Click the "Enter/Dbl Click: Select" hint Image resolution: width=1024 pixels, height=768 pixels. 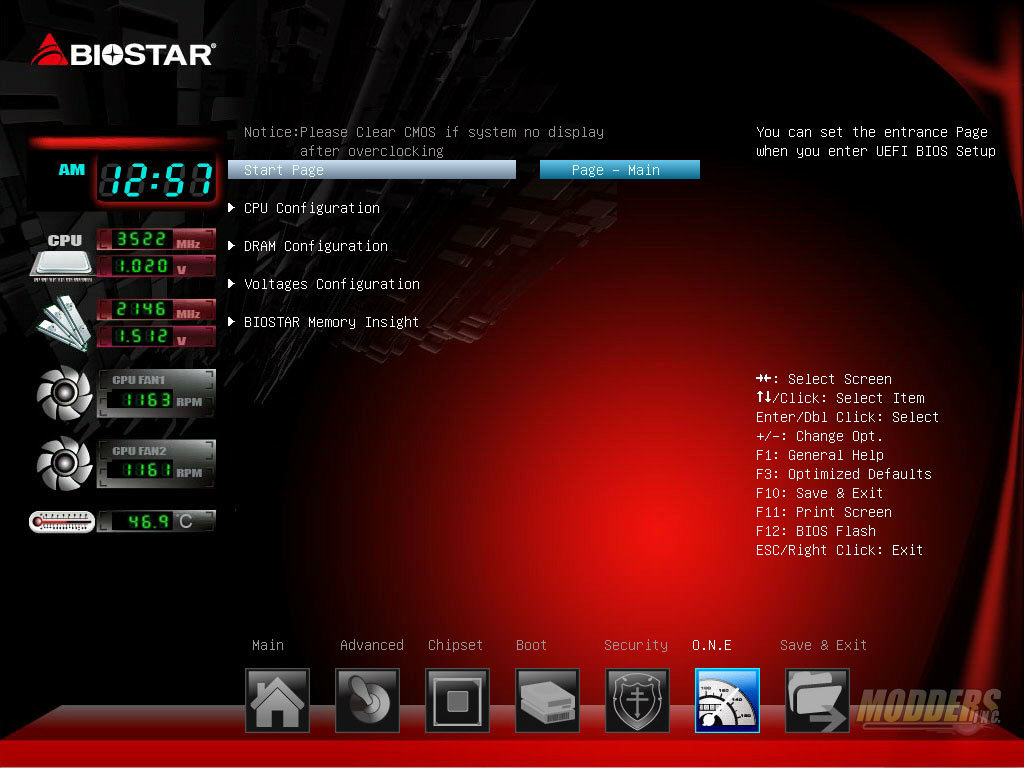pyautogui.click(x=847, y=417)
